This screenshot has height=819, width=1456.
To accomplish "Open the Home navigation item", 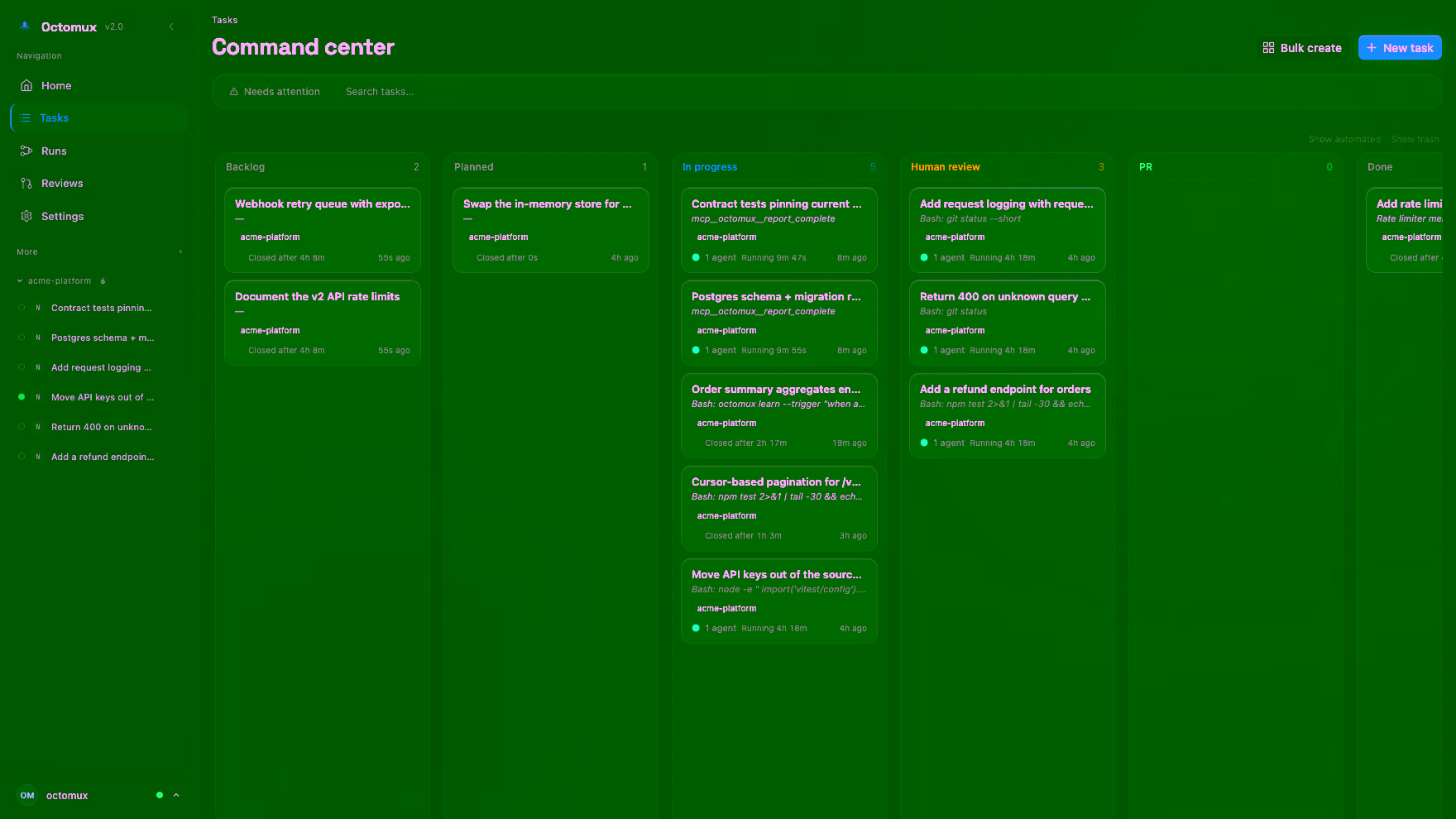I will coord(99,85).
